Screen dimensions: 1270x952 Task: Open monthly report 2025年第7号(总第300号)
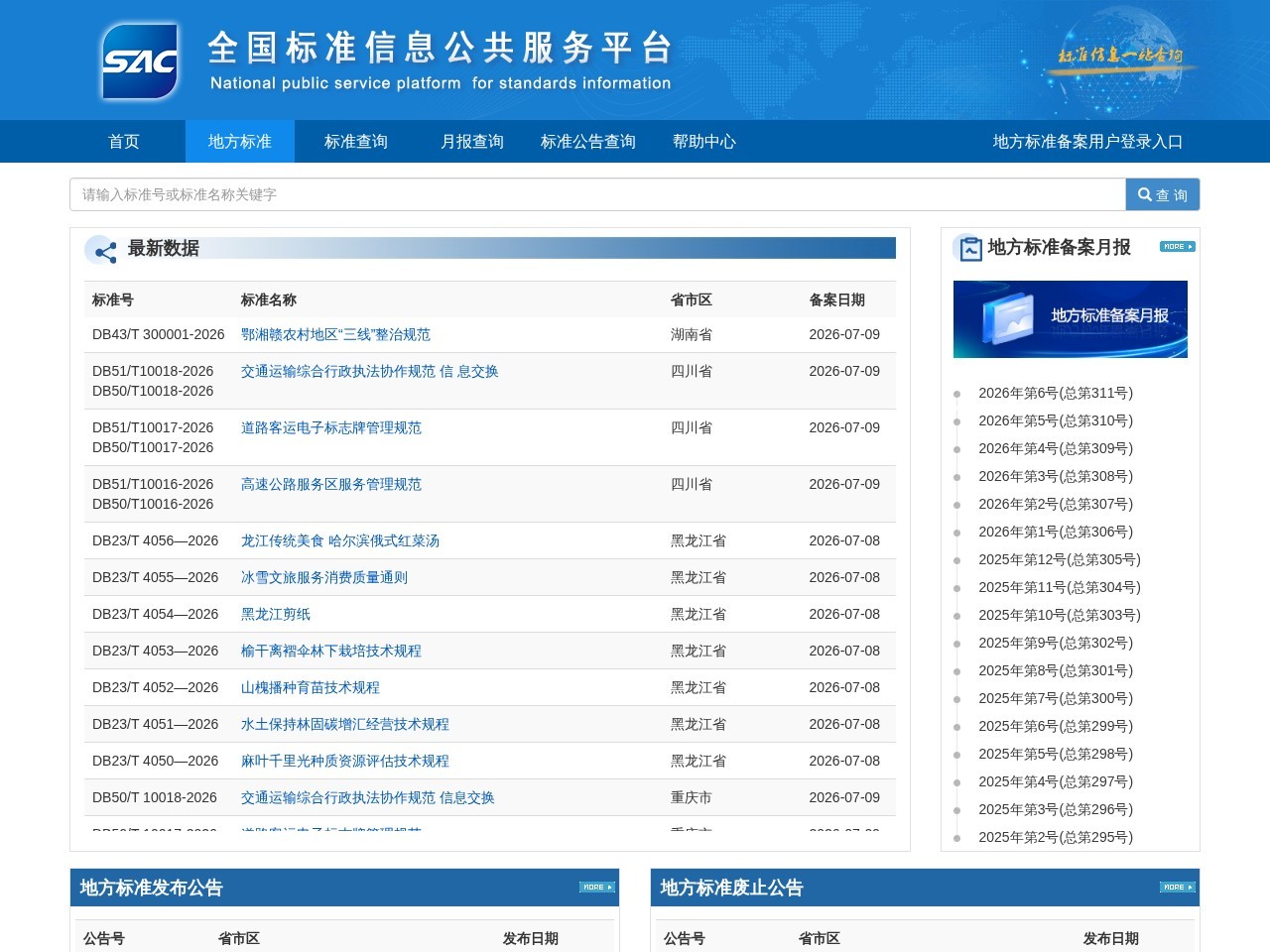point(1056,699)
